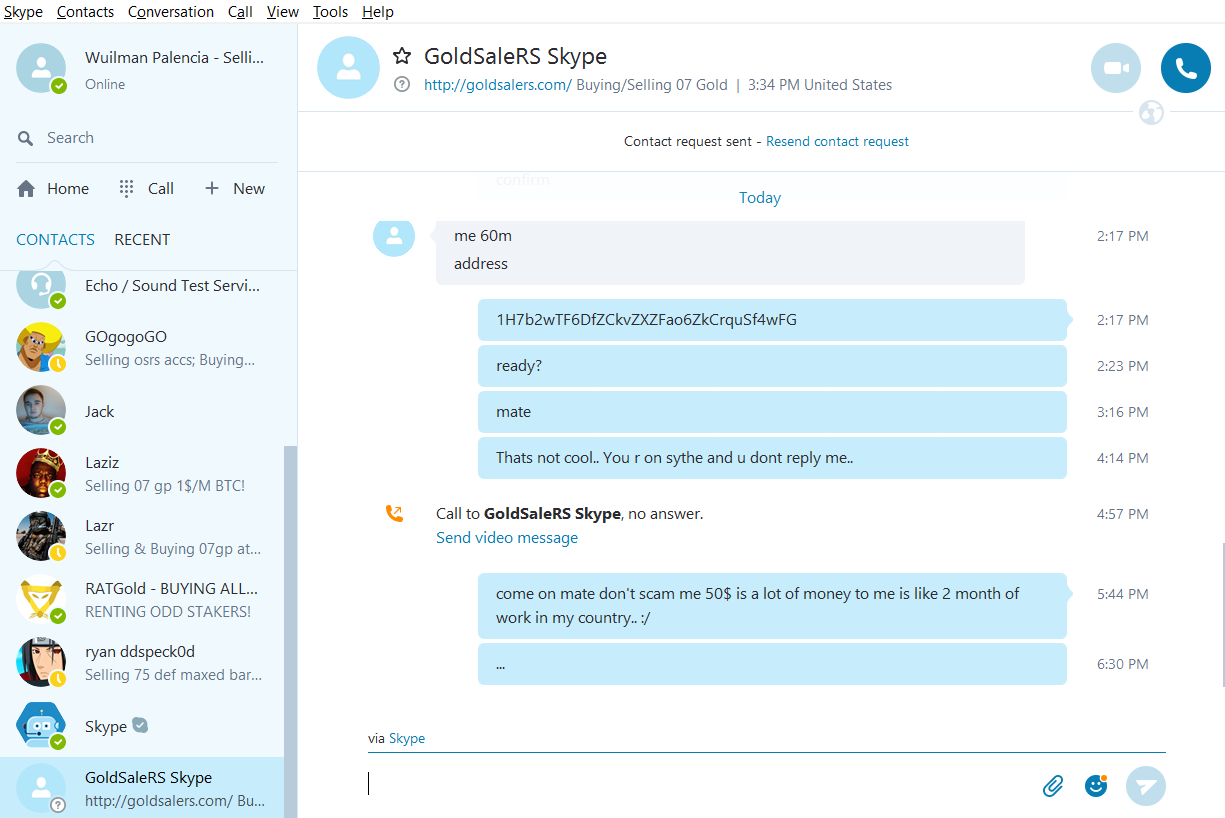The width and height of the screenshot is (1225, 818).
Task: Click the 'Thats not cool' message
Action: point(772,458)
